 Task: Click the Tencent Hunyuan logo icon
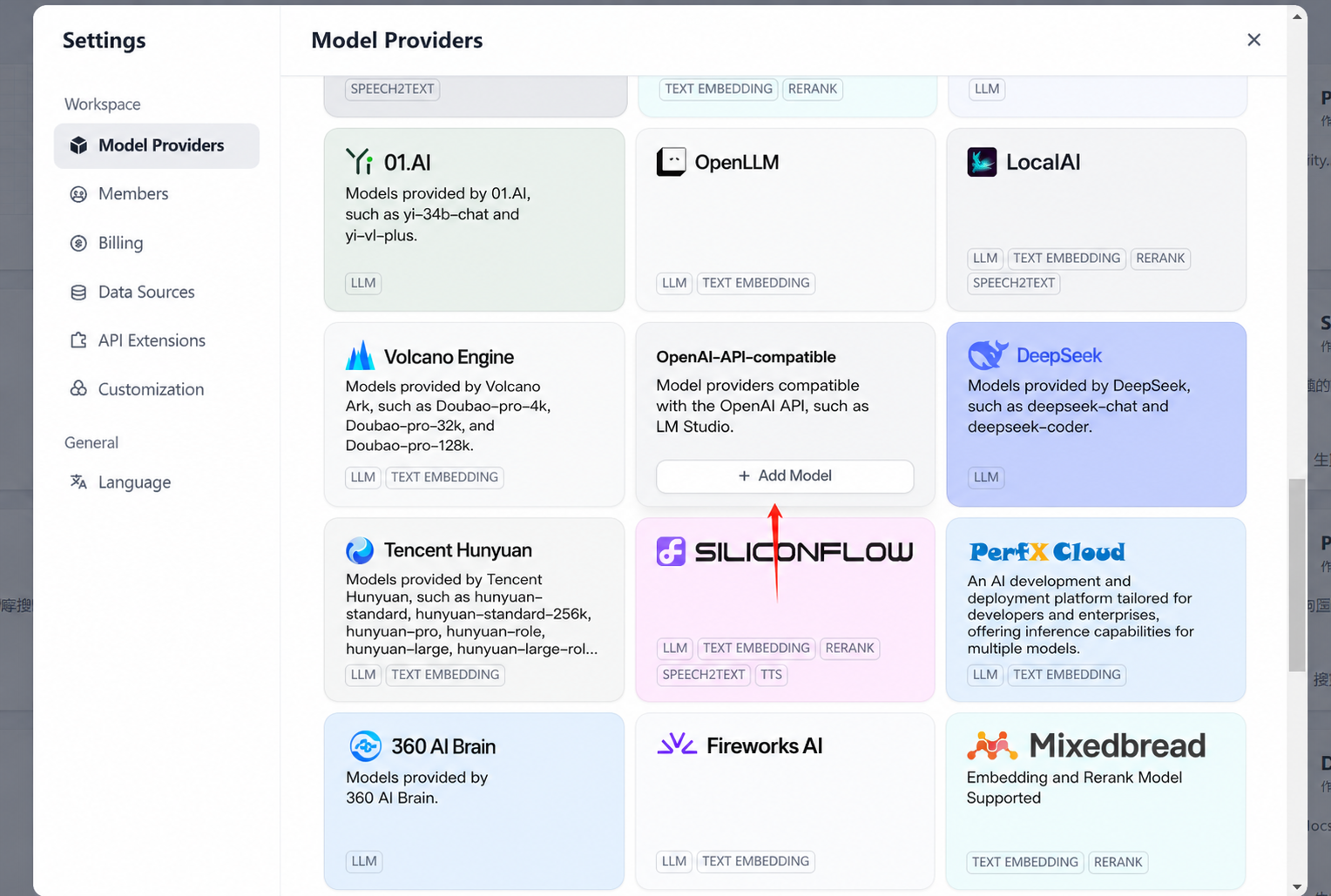click(360, 550)
